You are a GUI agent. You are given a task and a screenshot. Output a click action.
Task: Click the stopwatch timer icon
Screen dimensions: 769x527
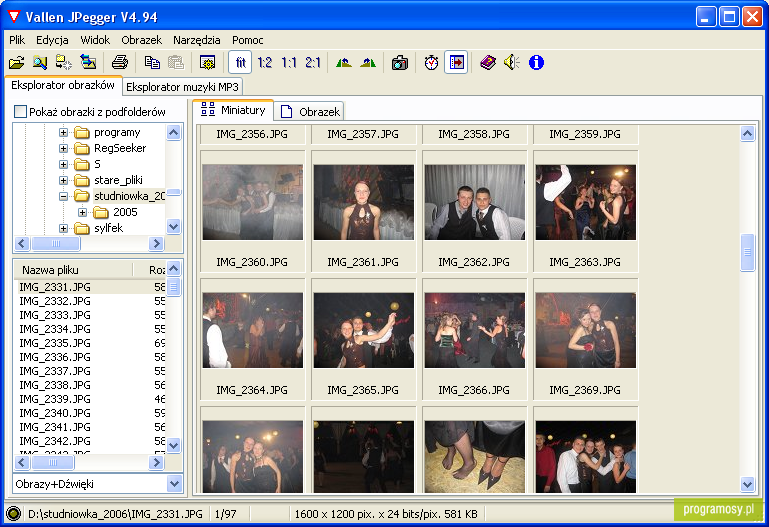pyautogui.click(x=432, y=63)
